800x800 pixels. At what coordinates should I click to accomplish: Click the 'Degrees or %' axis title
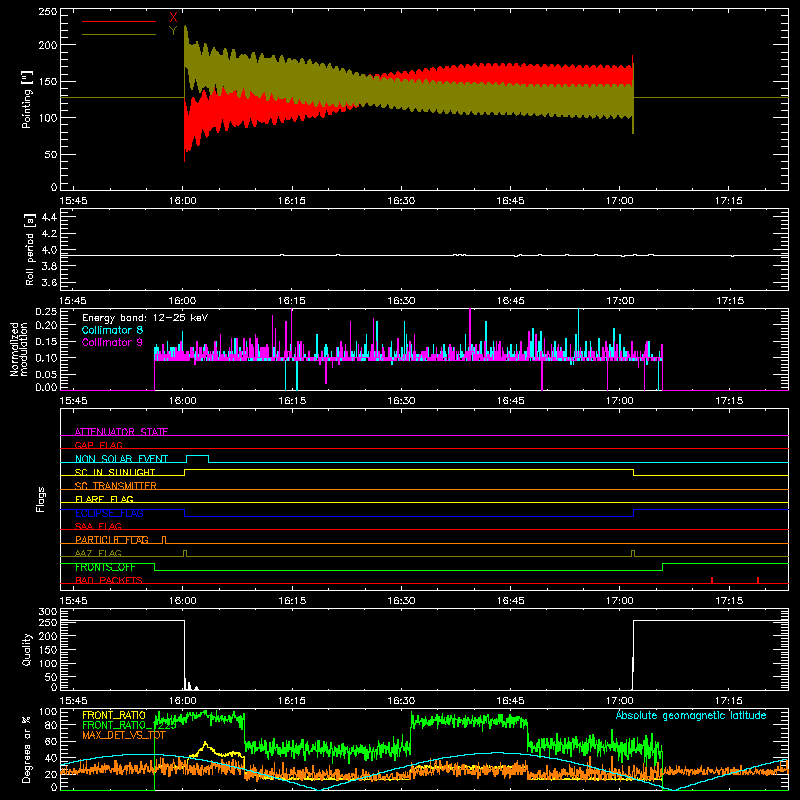coord(27,749)
